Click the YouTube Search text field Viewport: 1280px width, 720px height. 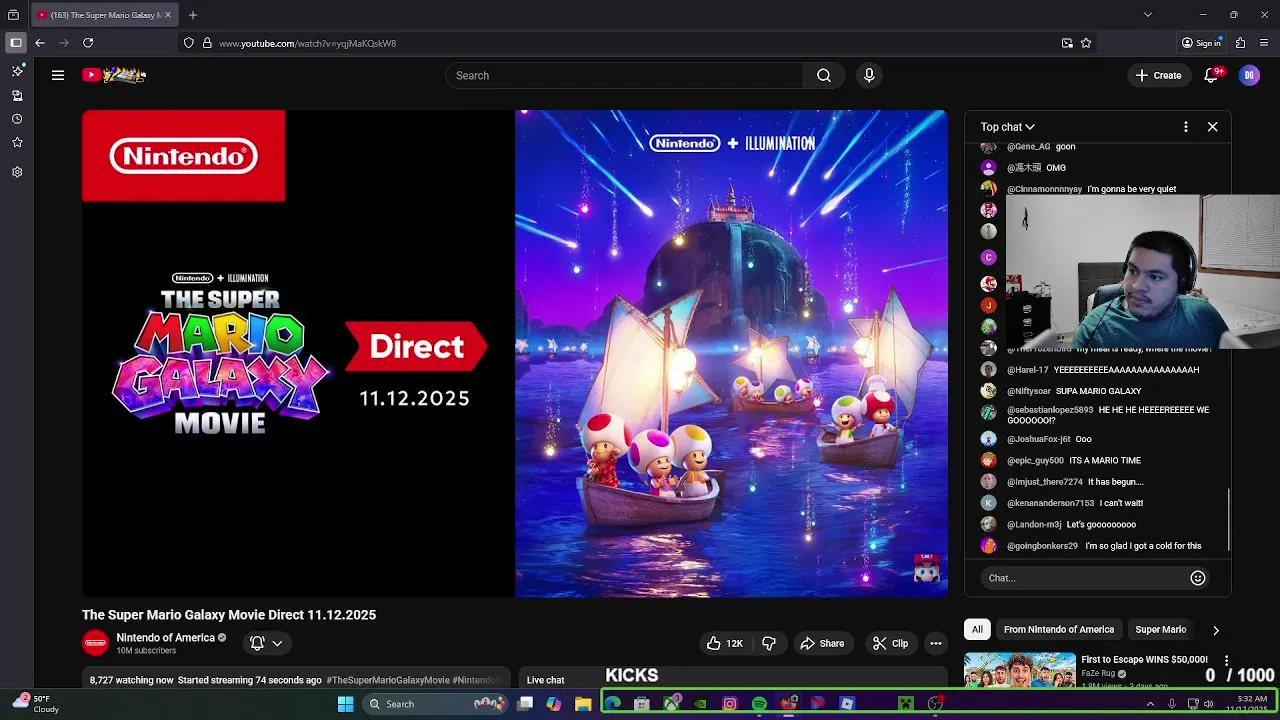624,75
